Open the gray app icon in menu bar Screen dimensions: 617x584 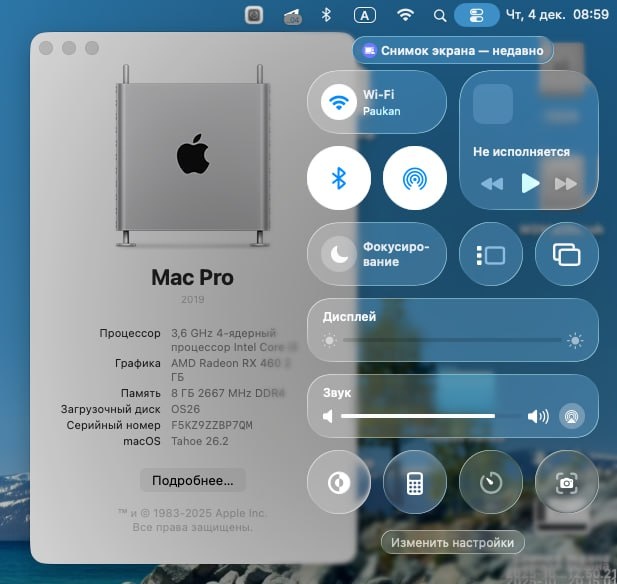(x=254, y=15)
